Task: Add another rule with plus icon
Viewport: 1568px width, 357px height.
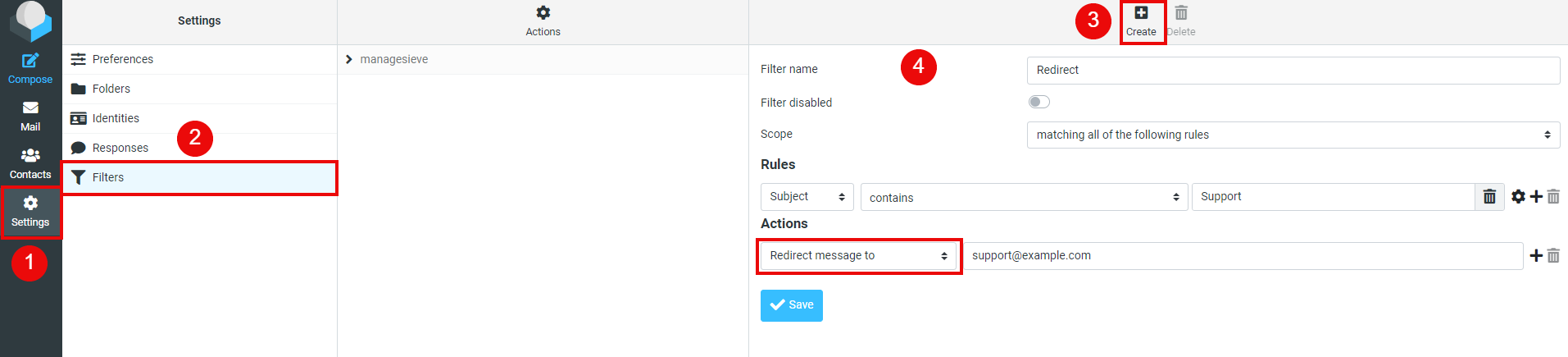Action: (1536, 197)
